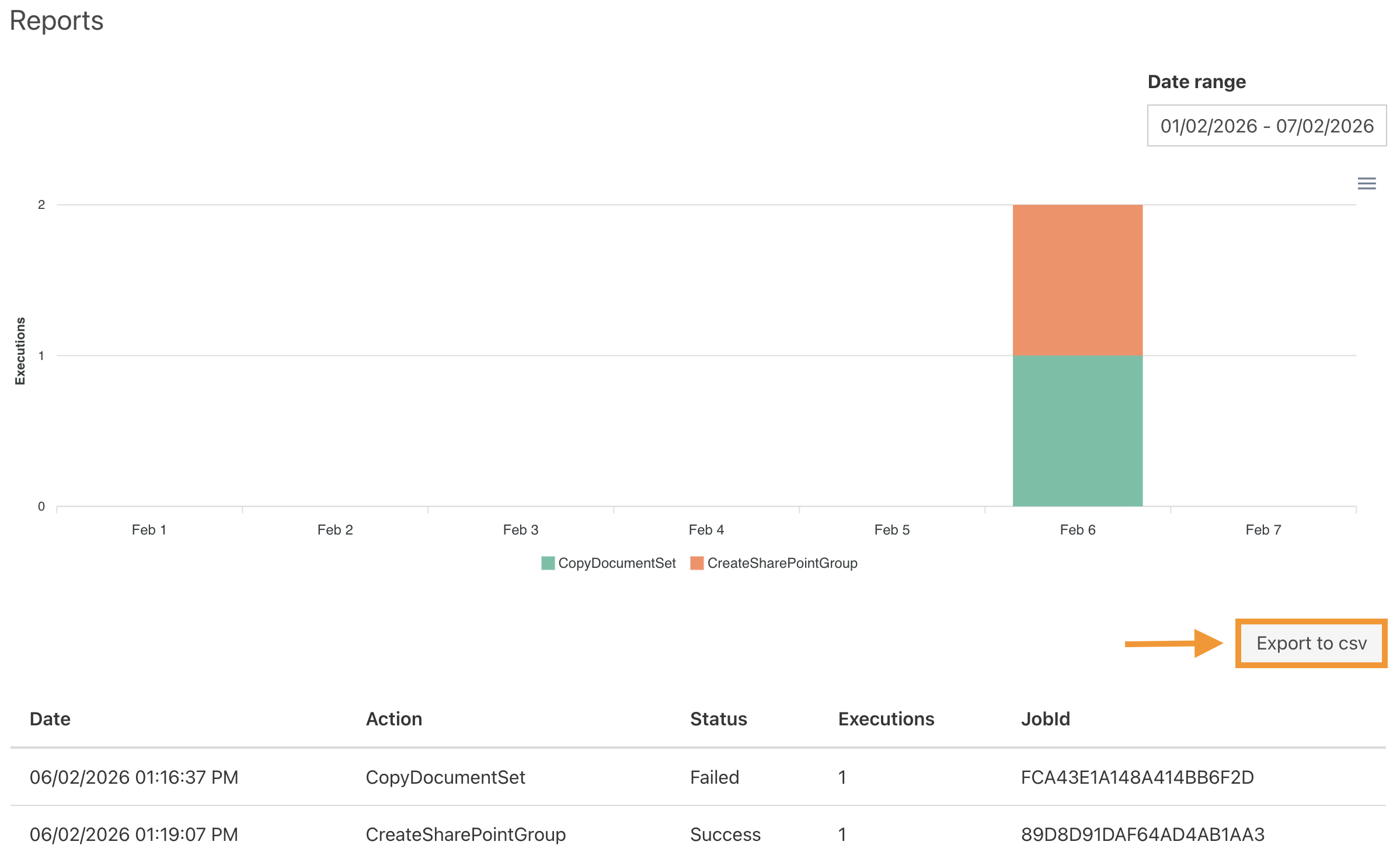Screen dimensions: 1400x859
Task: Click the Executions column header
Action: coord(886,718)
